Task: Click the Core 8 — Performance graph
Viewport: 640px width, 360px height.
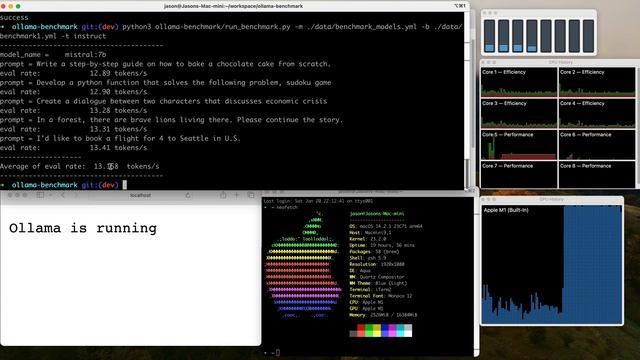Action: point(597,175)
